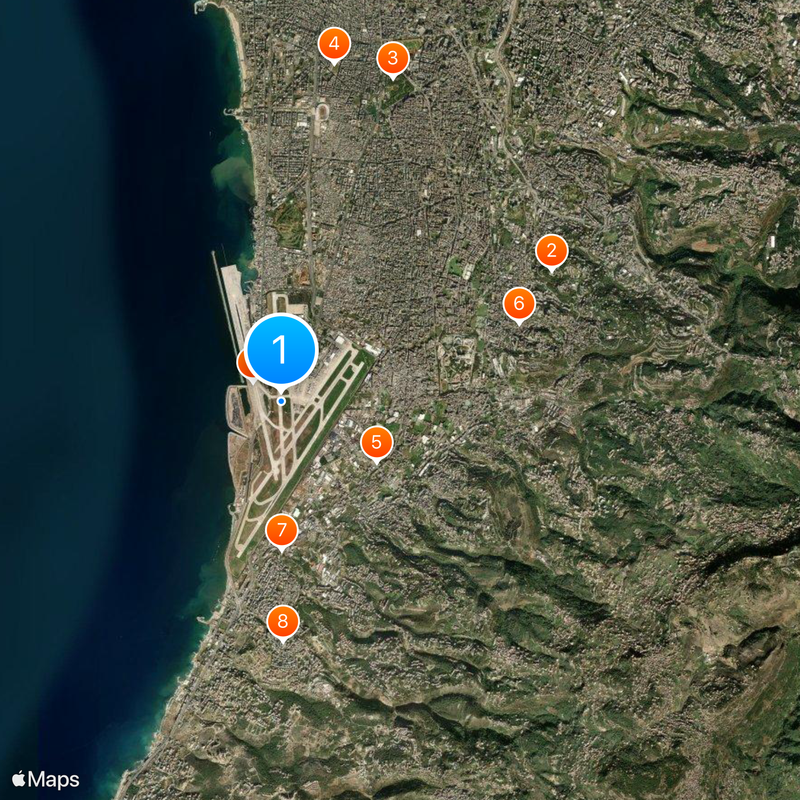800x800 pixels.
Task: Open the orange pin labeled 8
Action: [282, 622]
